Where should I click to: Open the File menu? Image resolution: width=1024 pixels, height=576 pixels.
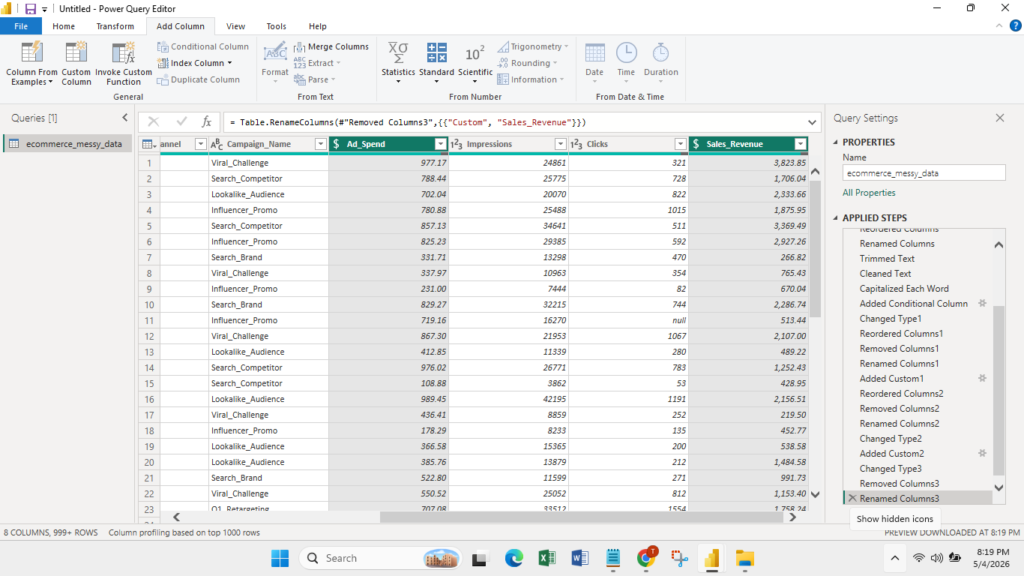coord(21,26)
